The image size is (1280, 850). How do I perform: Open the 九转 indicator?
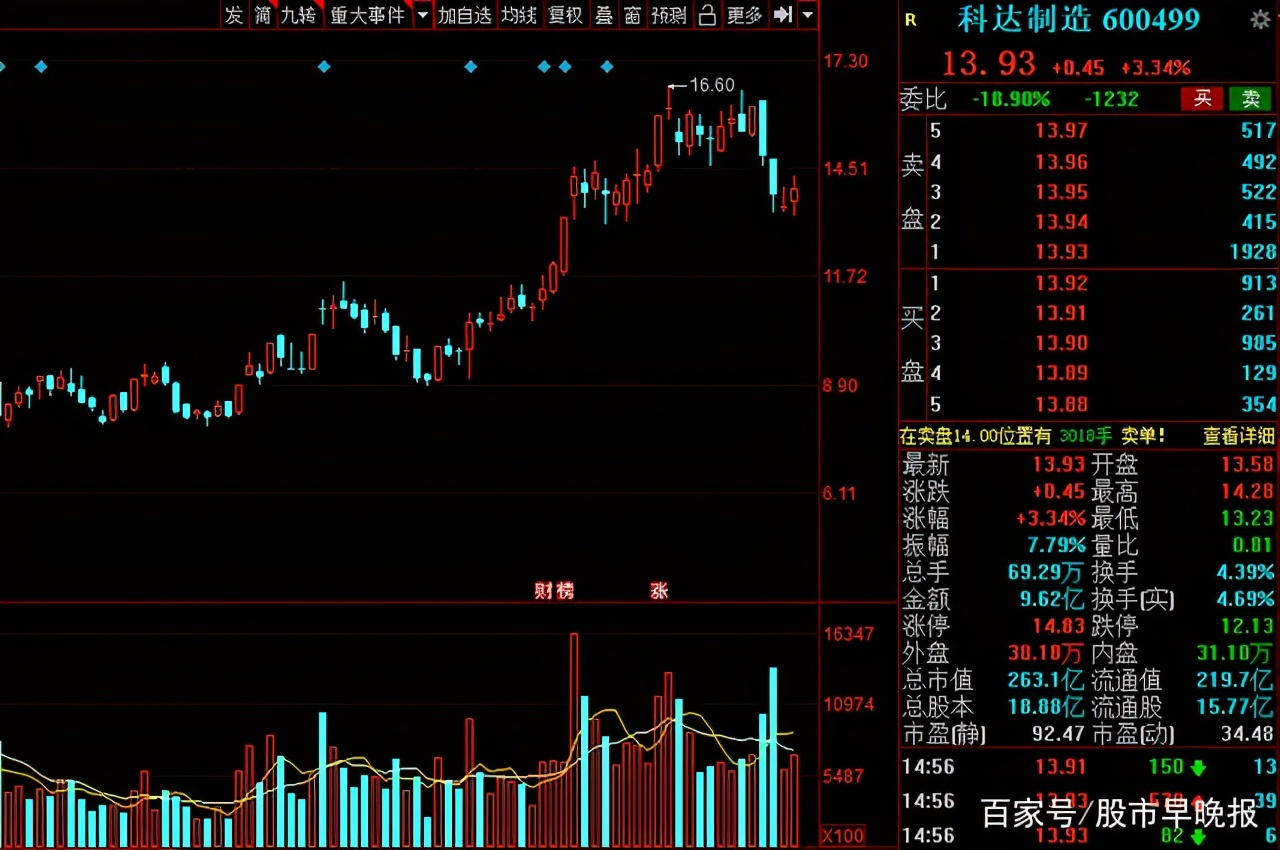pos(299,15)
